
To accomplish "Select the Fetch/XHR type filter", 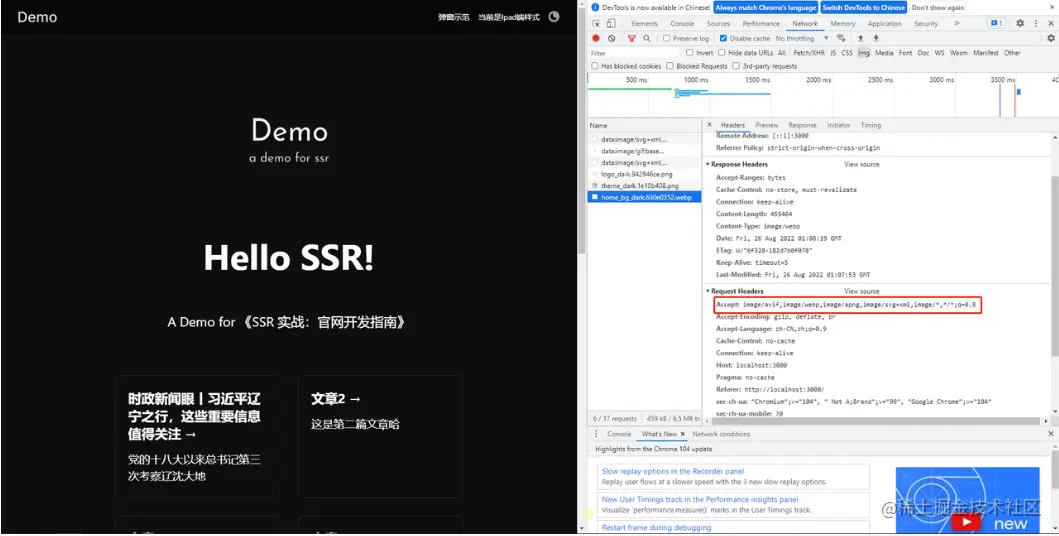I will coord(808,53).
